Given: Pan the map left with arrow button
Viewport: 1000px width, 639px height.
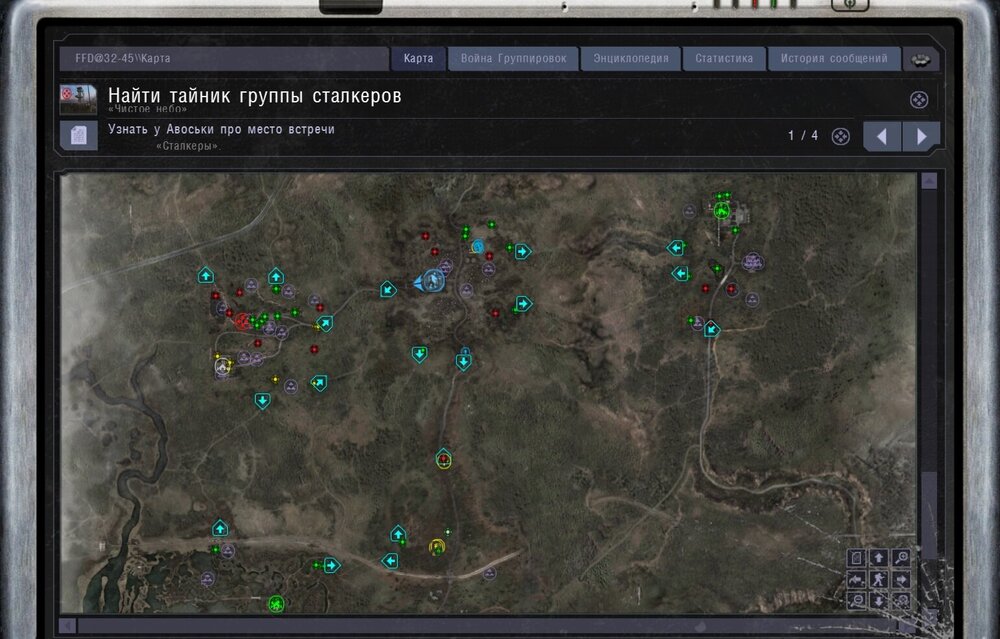Looking at the screenshot, I should click(x=857, y=579).
